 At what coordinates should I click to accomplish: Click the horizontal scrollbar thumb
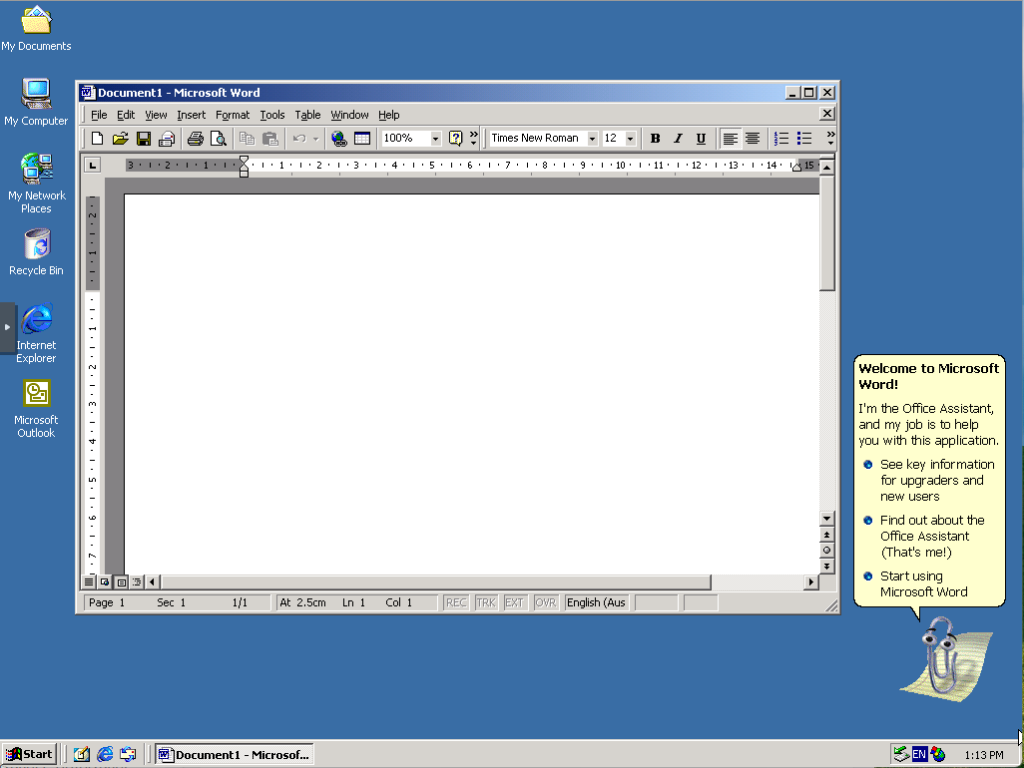pyautogui.click(x=436, y=582)
